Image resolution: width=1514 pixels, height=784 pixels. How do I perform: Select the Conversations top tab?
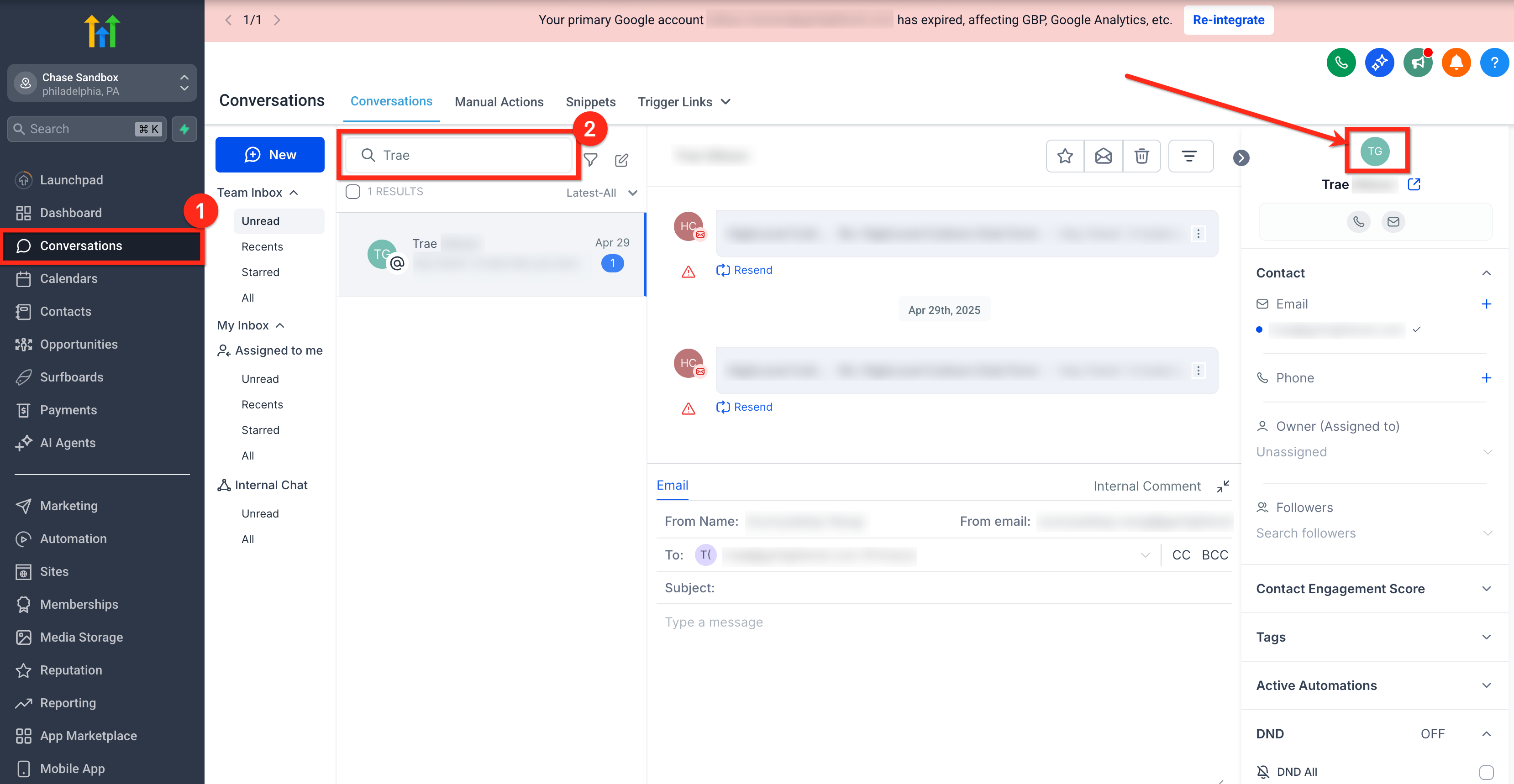point(391,101)
